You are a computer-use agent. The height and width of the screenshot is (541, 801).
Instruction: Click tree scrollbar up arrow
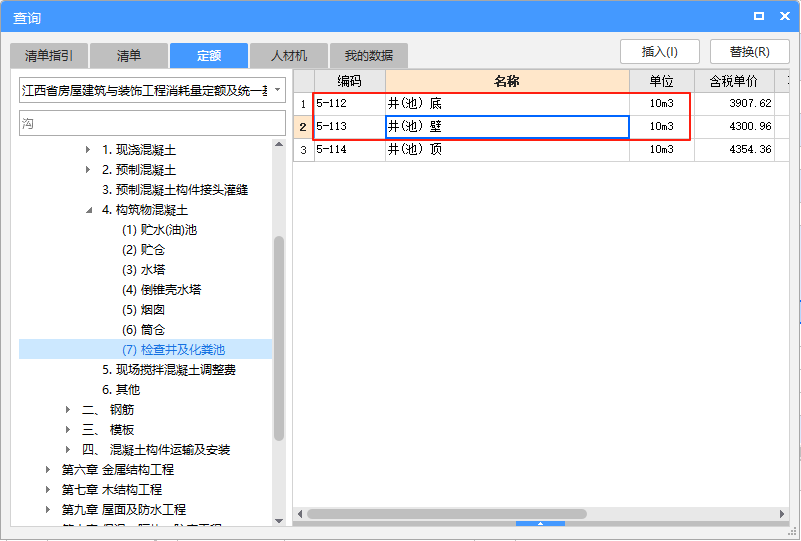point(279,145)
